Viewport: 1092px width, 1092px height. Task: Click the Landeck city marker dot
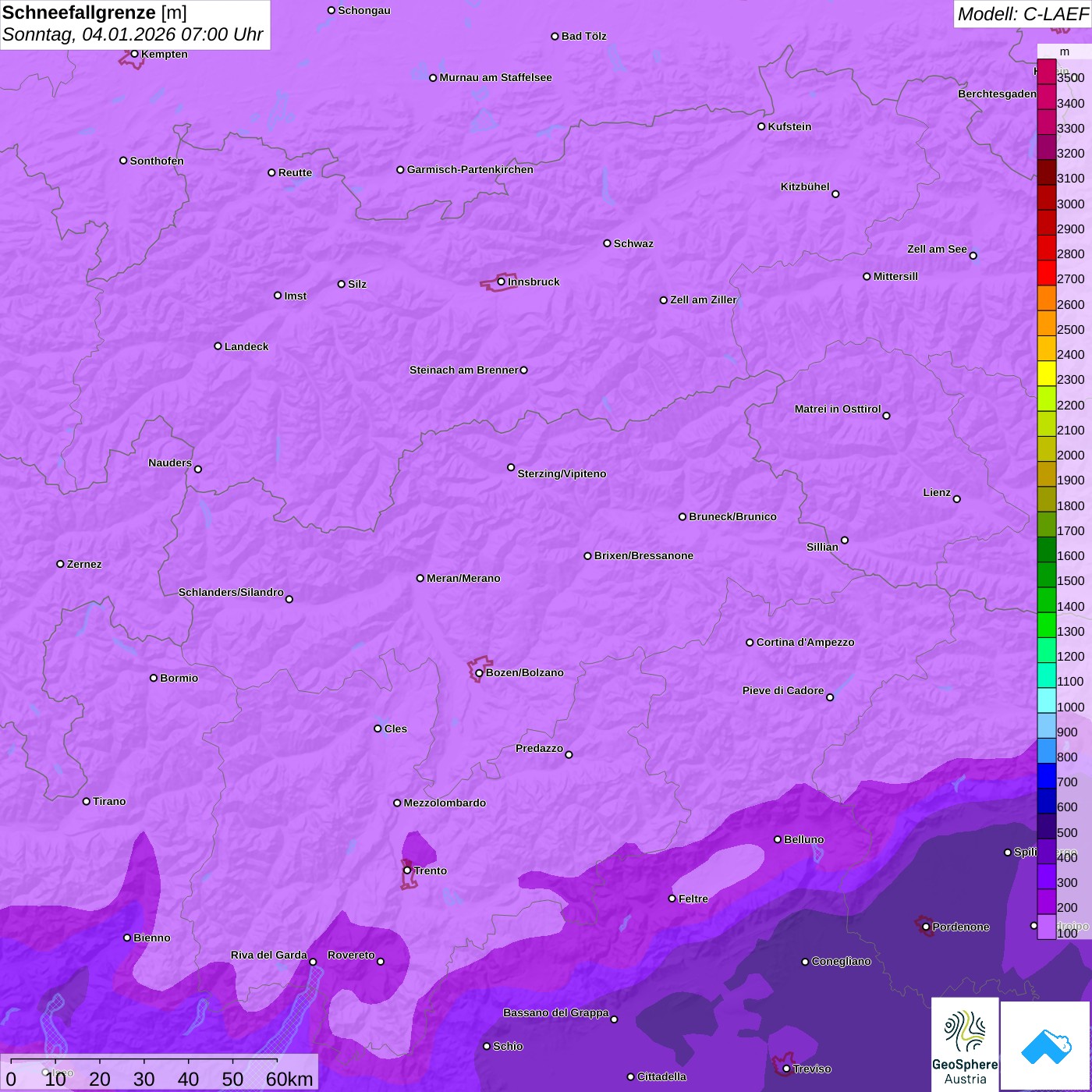pyautogui.click(x=218, y=346)
